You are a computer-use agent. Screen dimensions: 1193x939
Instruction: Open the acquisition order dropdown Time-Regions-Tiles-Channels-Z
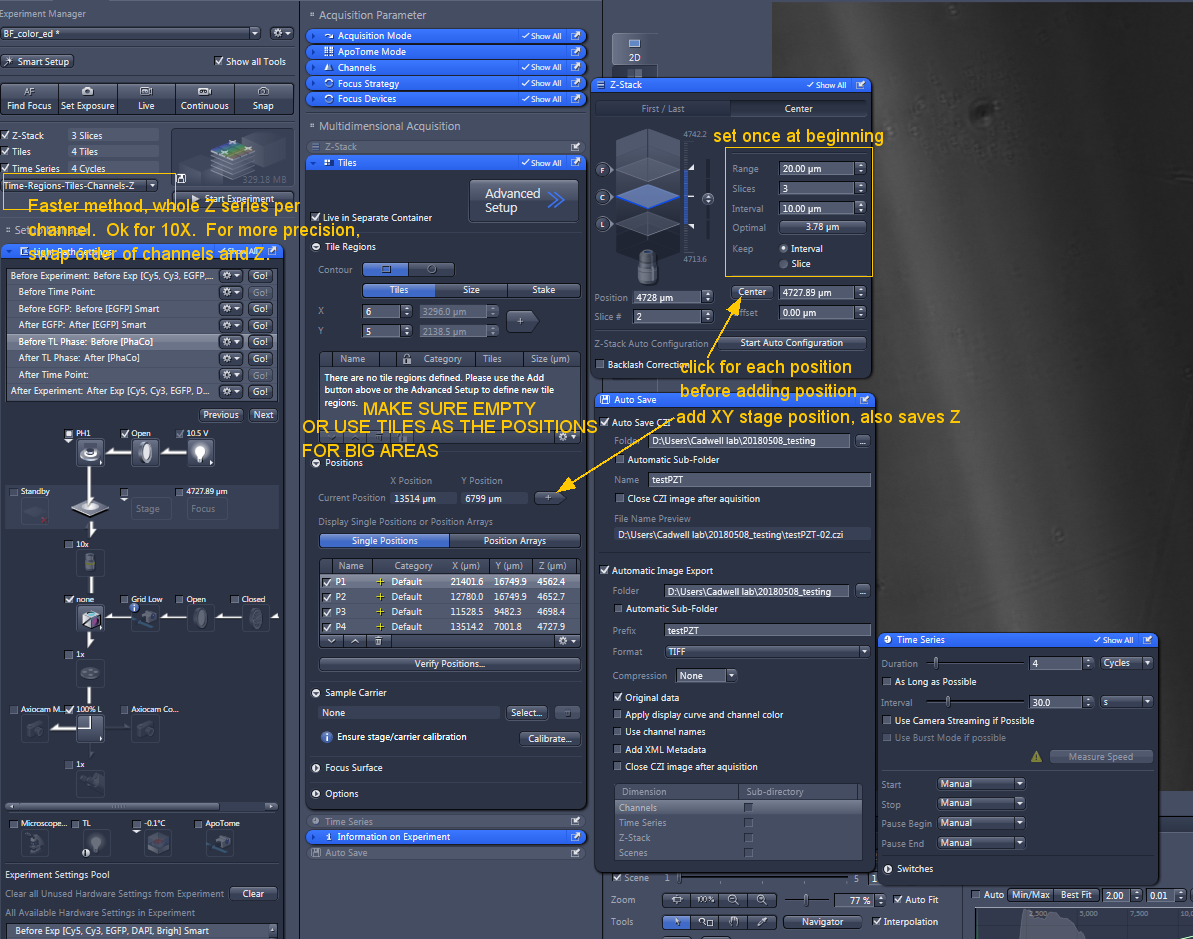[81, 185]
